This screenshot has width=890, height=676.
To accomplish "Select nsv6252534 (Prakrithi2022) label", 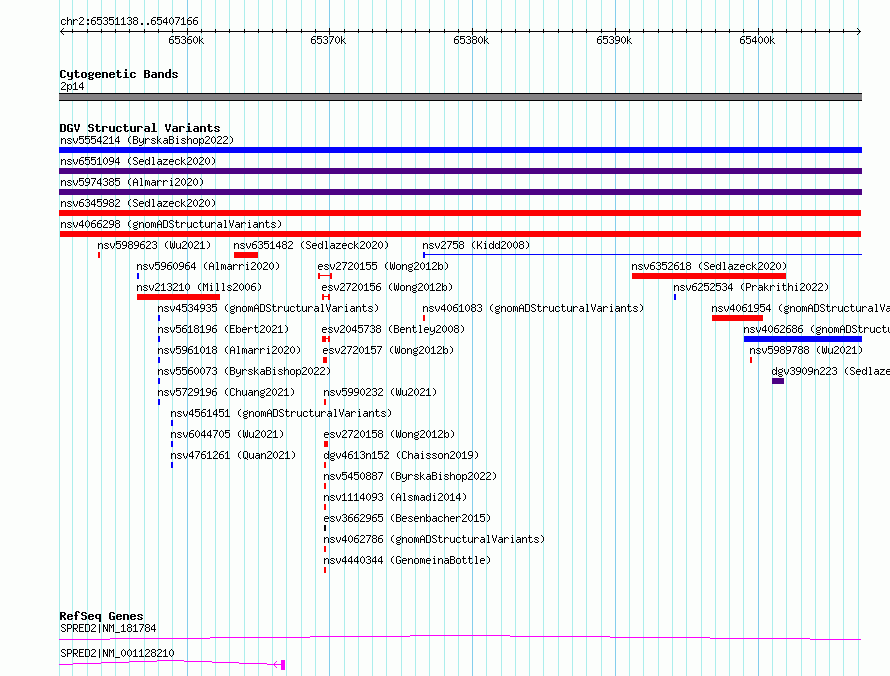I will [x=751, y=287].
